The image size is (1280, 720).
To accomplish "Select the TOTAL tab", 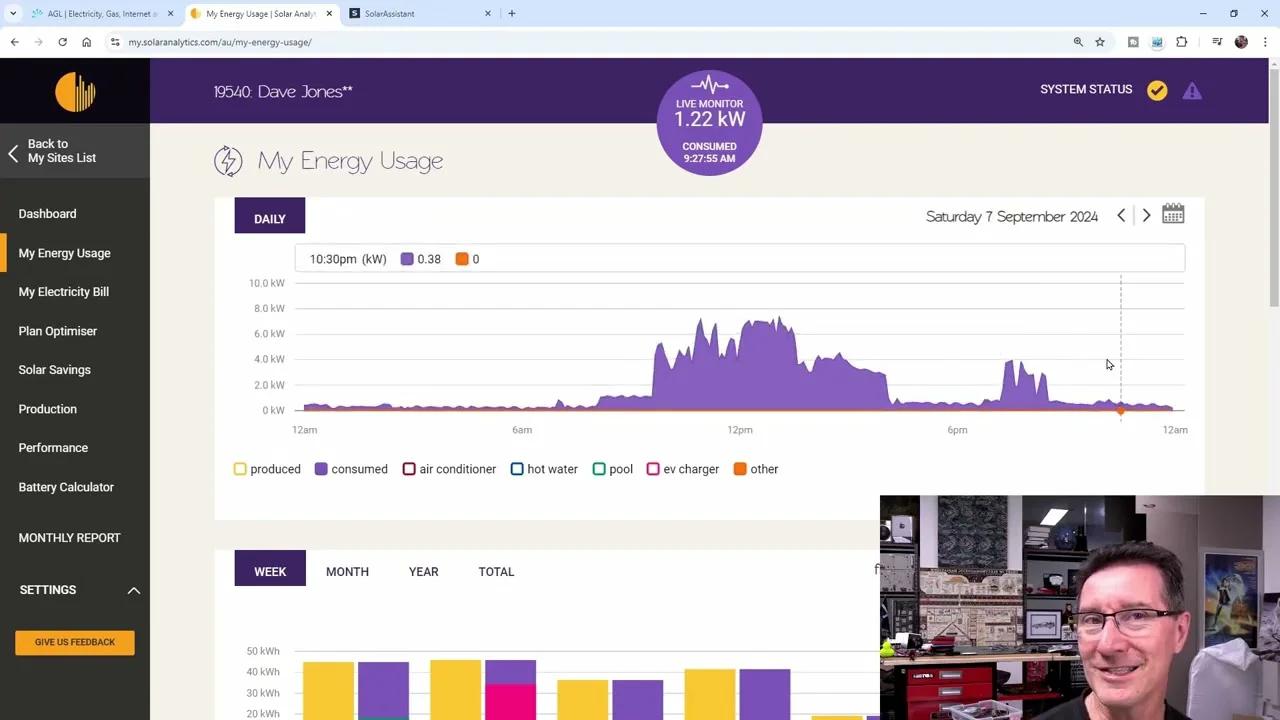I will point(496,571).
